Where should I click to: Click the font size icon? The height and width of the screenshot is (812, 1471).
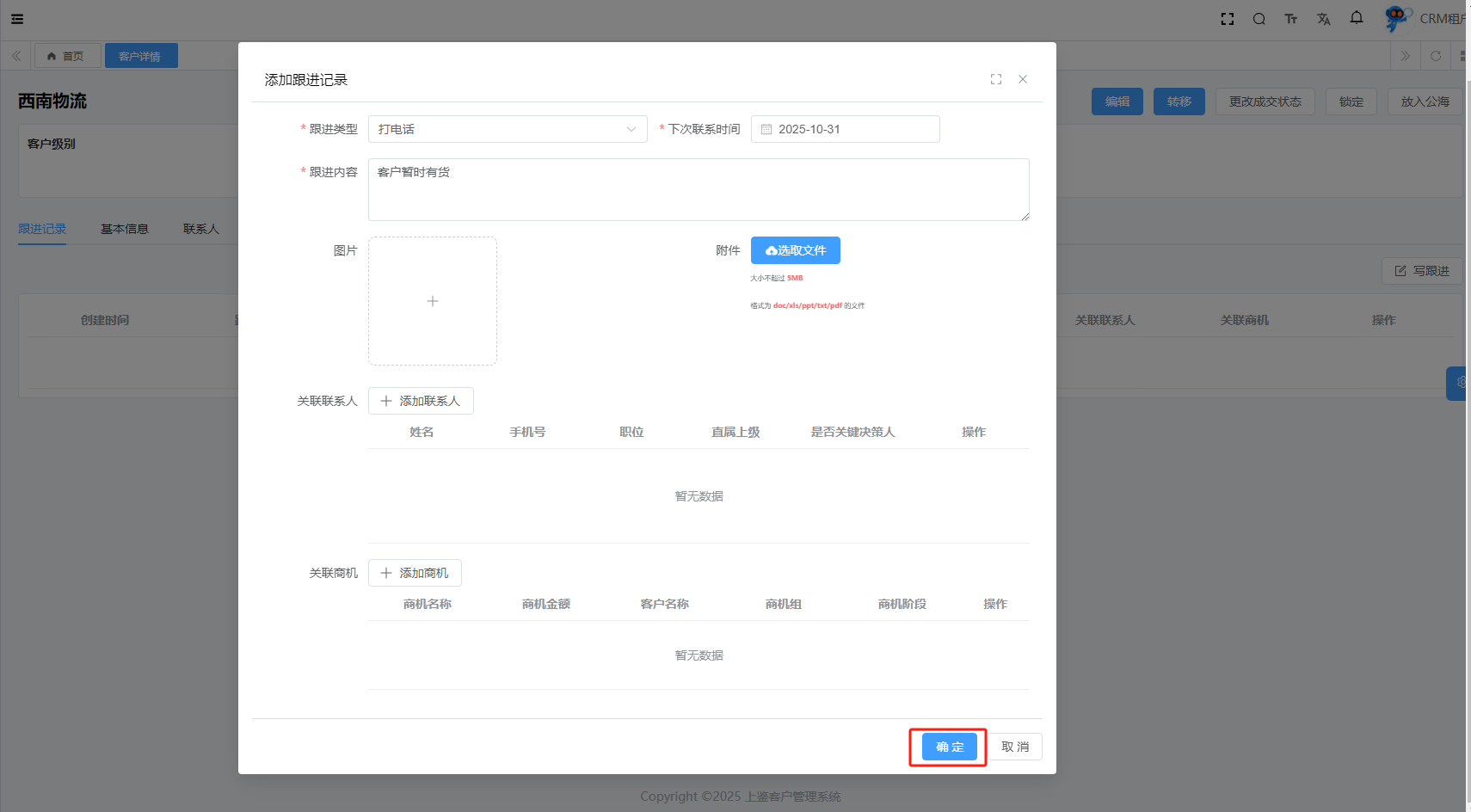1291,19
